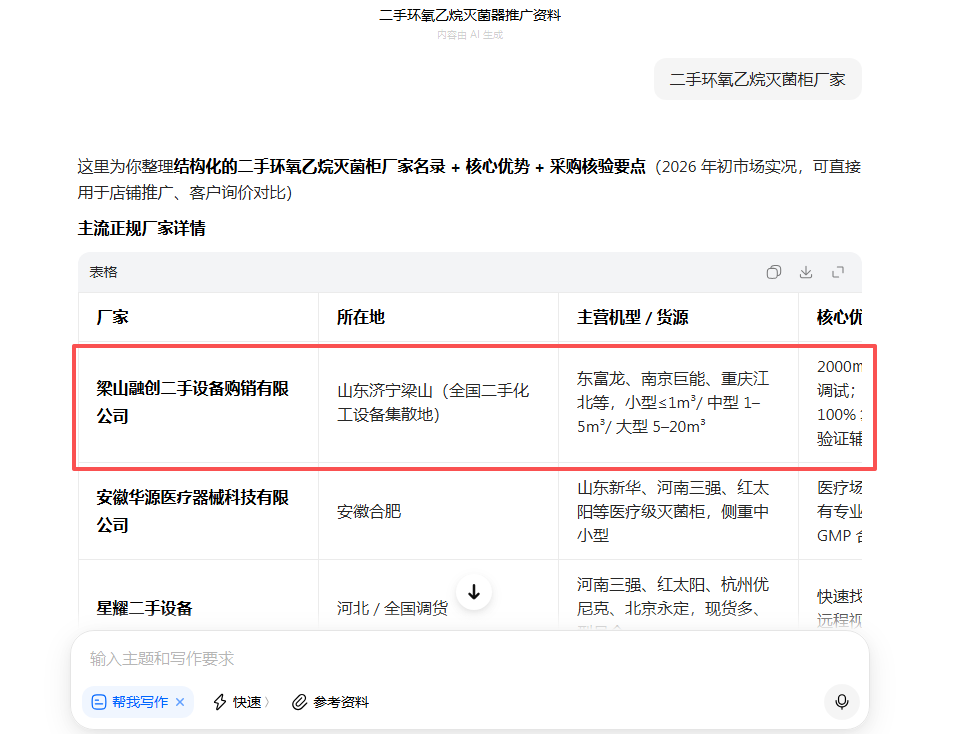957x734 pixels.
Task: Click the 山东济宁梁山 location cell
Action: point(433,402)
